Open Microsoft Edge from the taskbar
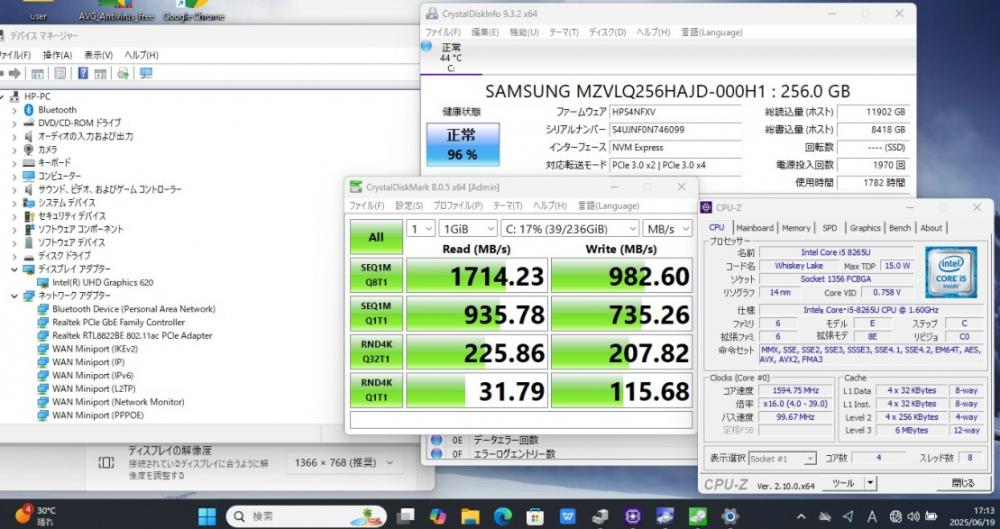This screenshot has height=529, width=1000. pyautogui.click(x=503, y=516)
